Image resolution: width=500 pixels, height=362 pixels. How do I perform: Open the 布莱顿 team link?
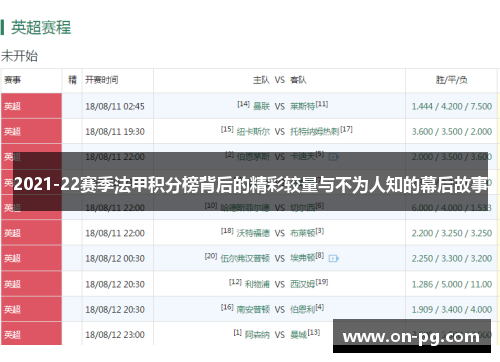(302, 233)
